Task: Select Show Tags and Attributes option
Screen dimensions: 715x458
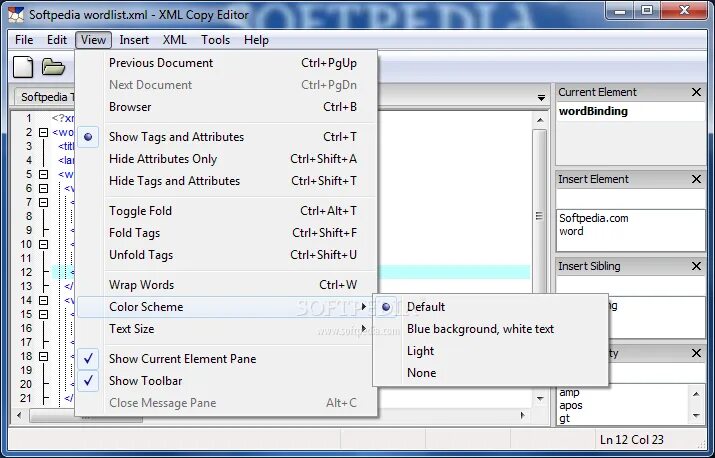Action: pyautogui.click(x=227, y=137)
